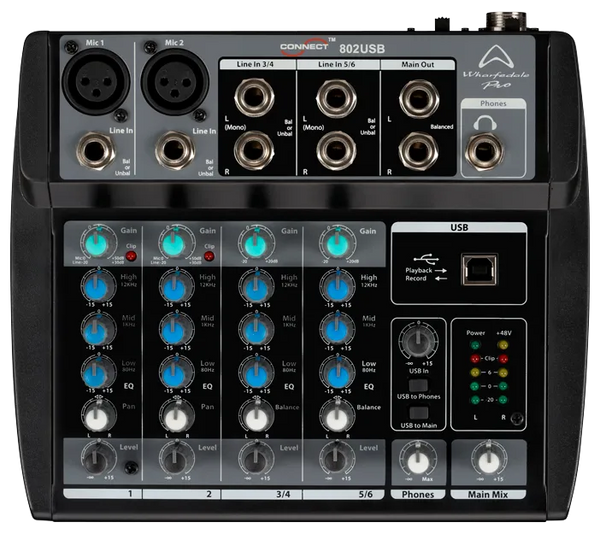Click the USB In level knob
Image resolution: width=600 pixels, height=534 pixels.
420,338
